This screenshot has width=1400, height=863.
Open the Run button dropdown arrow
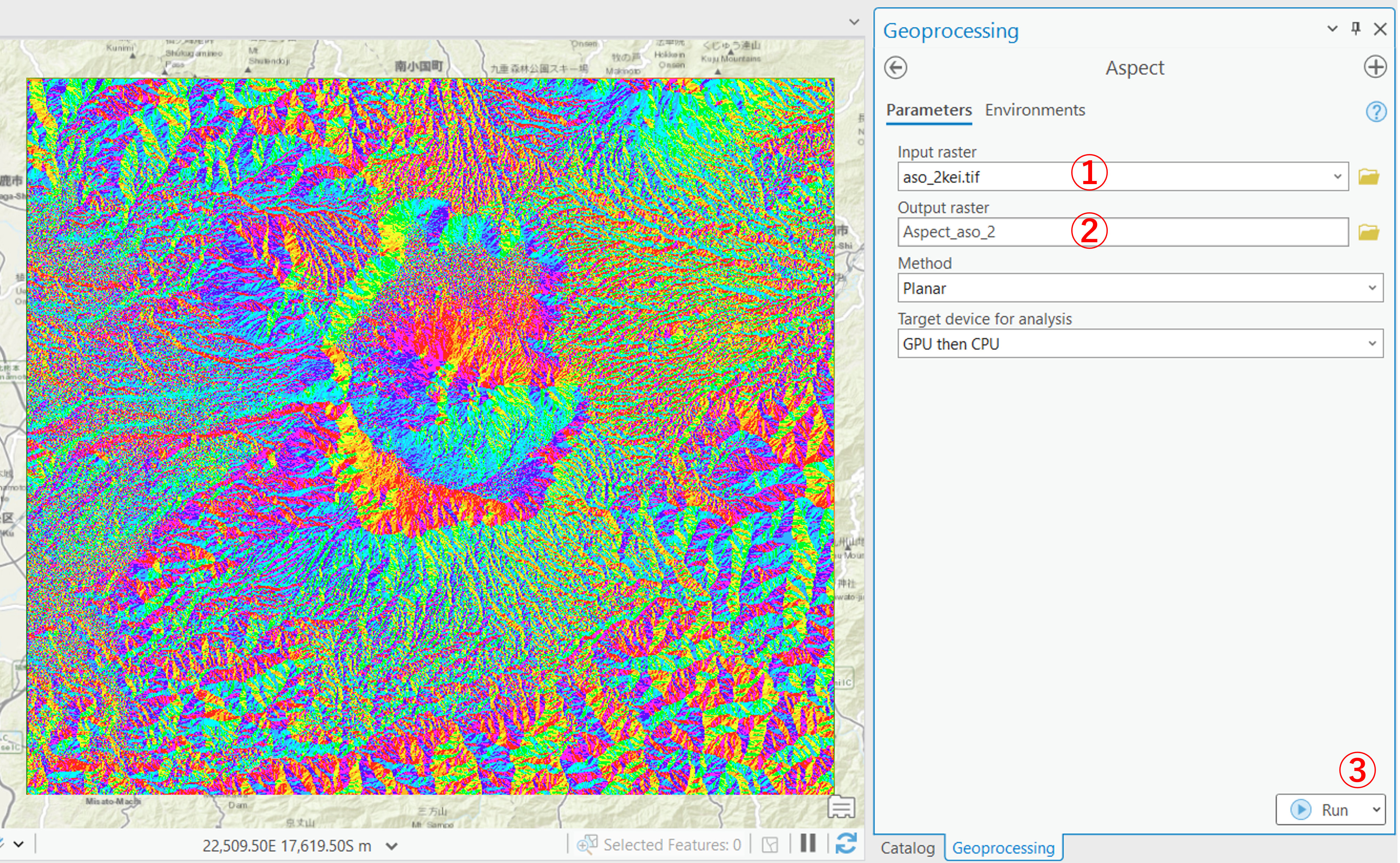1376,809
